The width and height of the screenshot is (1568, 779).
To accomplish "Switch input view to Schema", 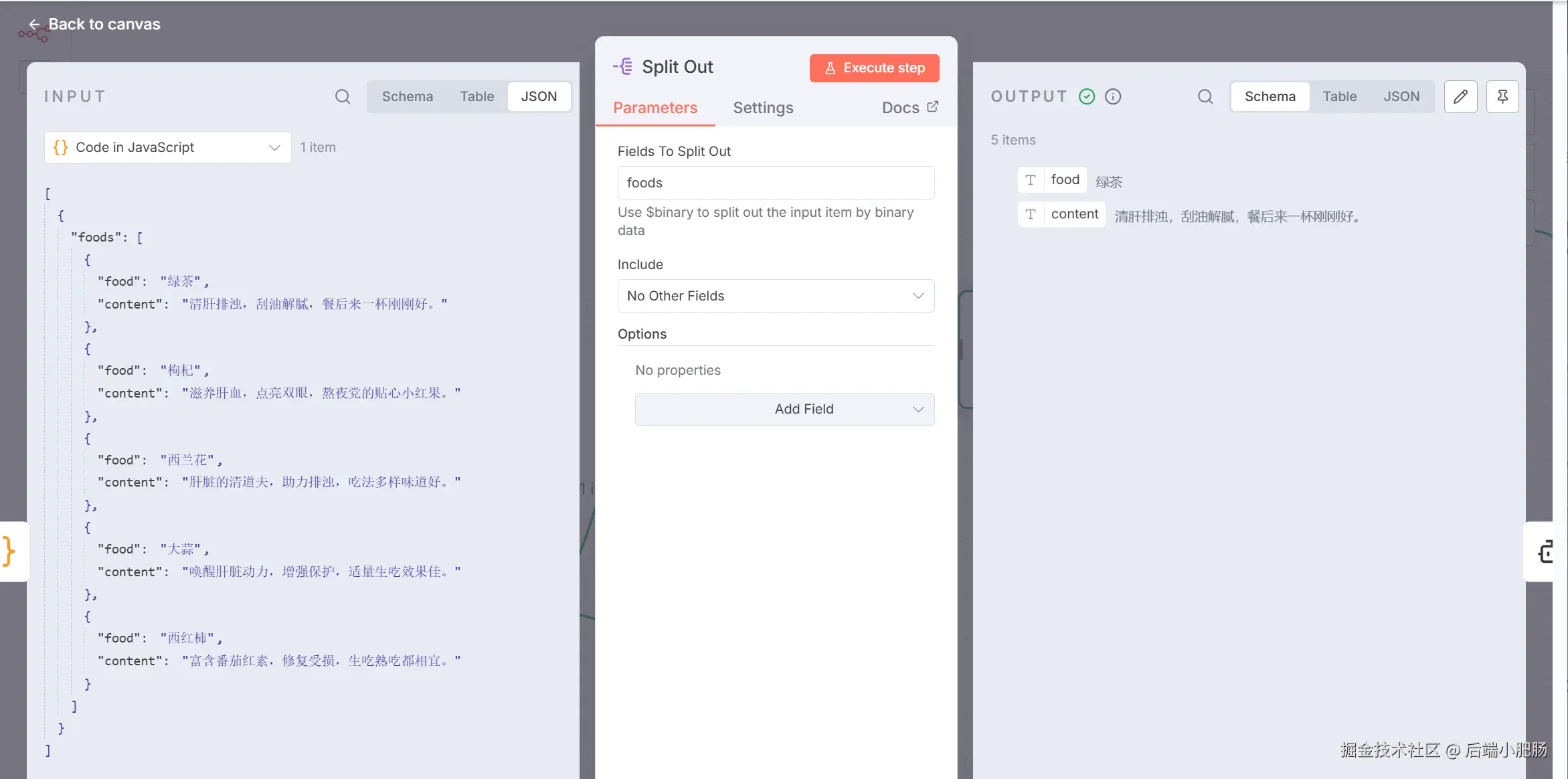I will tap(407, 96).
